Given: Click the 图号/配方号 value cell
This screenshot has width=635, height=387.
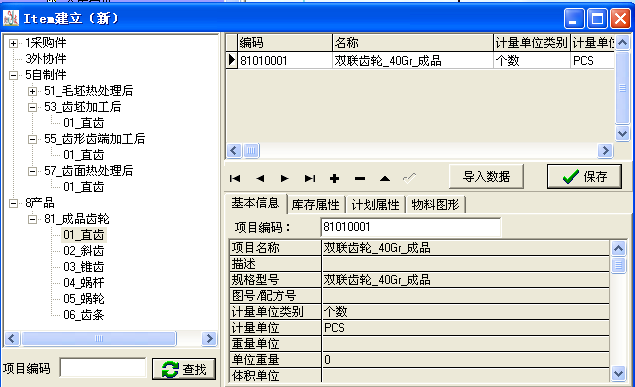Looking at the screenshot, I should [x=465, y=296].
